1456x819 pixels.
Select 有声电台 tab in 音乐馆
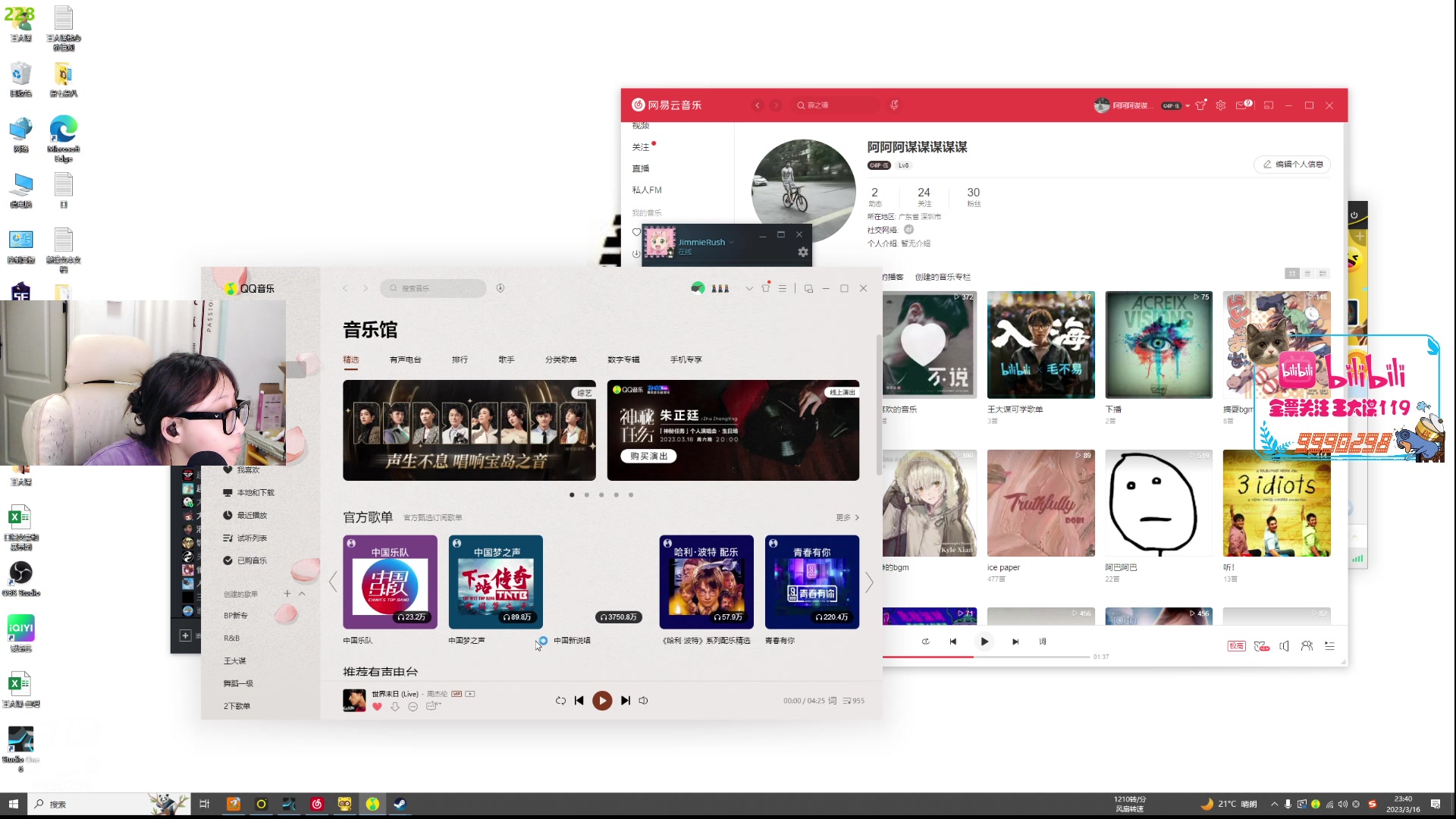click(x=406, y=359)
